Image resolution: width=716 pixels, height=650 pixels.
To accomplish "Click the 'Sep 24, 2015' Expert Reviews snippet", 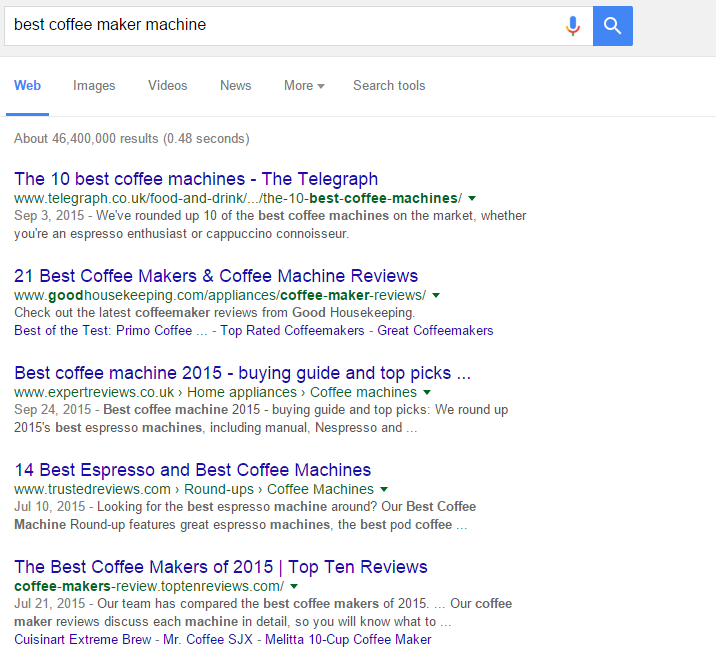I will click(261, 418).
